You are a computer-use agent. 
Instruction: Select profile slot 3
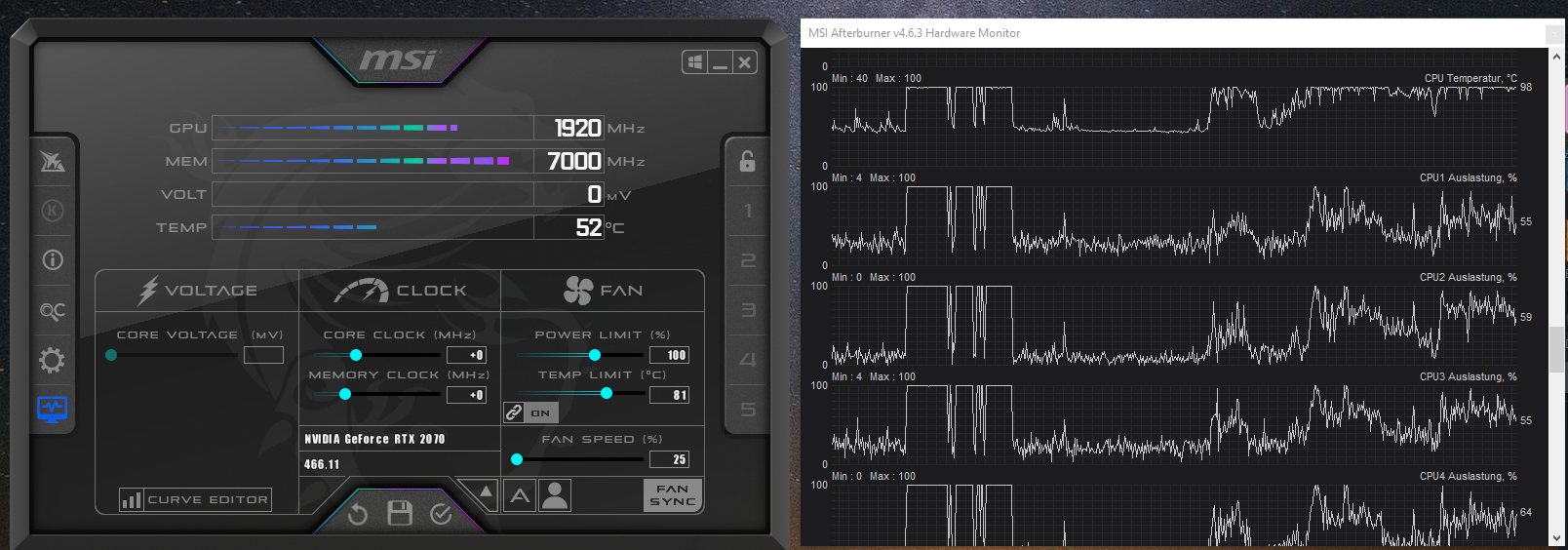[748, 310]
